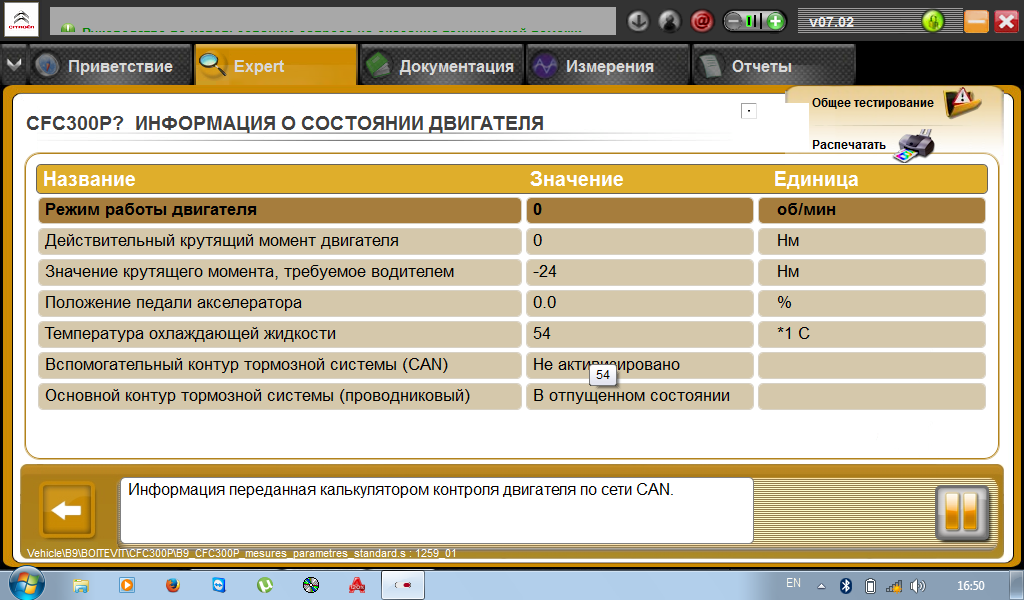The height and width of the screenshot is (600, 1024).
Task: Open TeamViewer from the taskbar
Action: (219, 585)
